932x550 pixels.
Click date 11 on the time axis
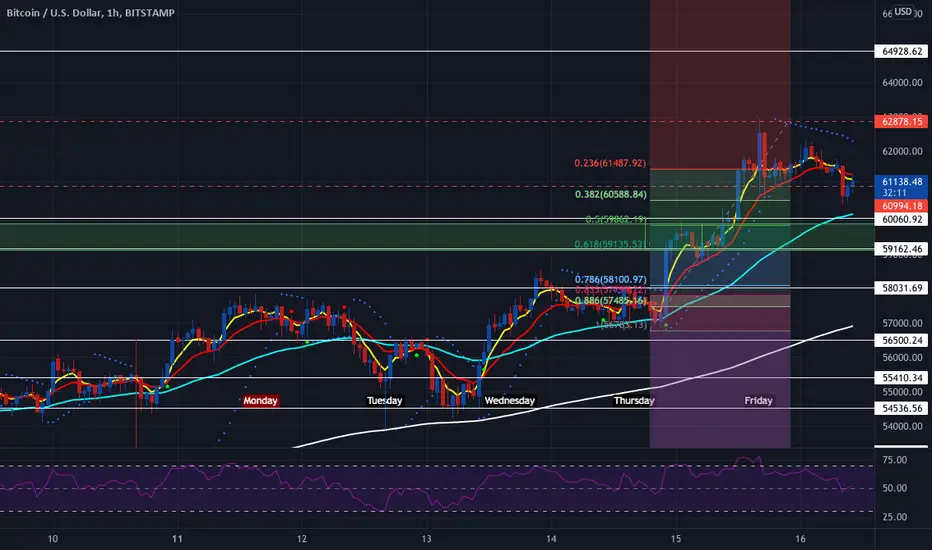pos(177,539)
